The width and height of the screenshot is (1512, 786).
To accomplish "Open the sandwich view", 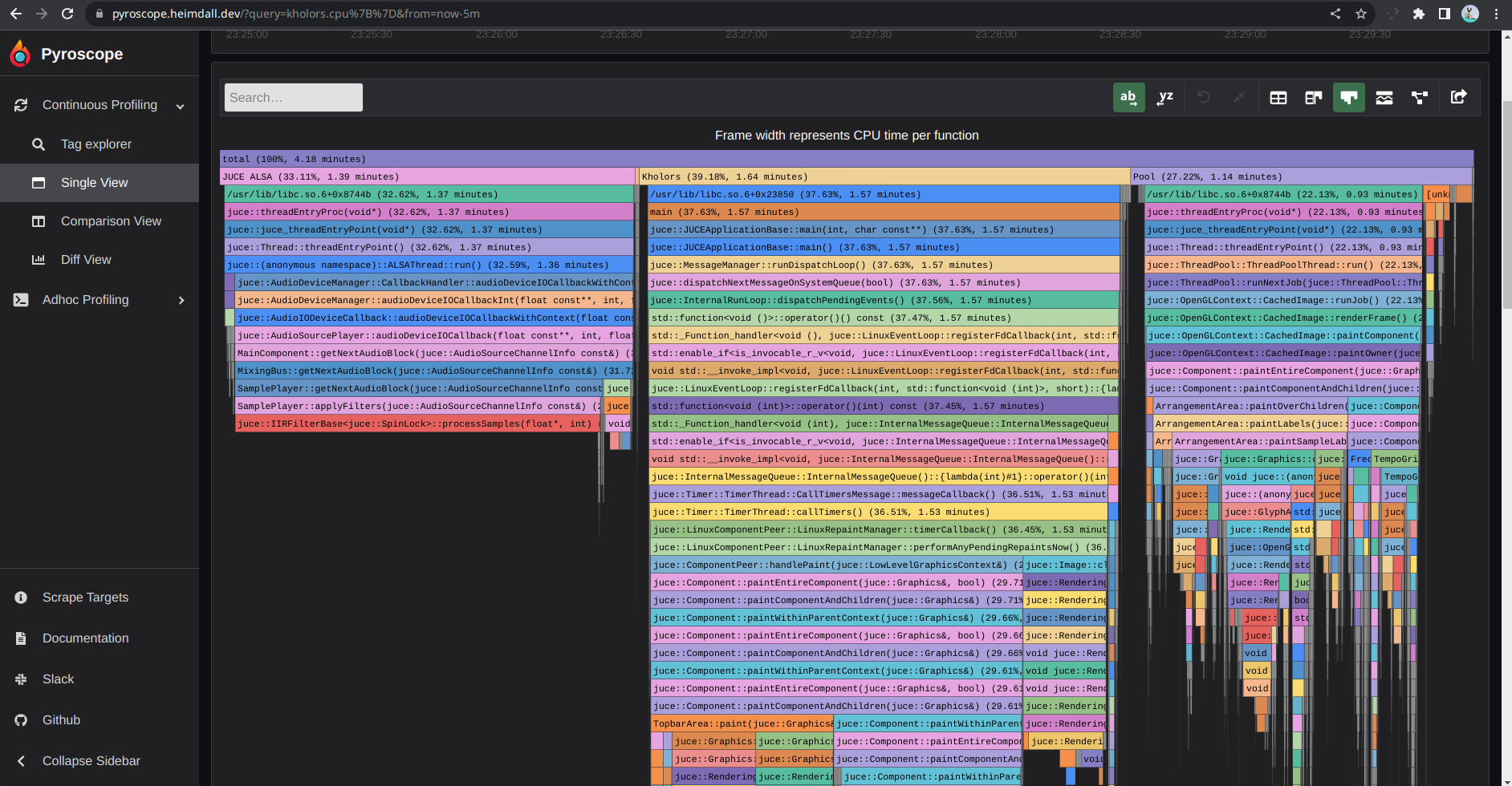I will [x=1384, y=98].
